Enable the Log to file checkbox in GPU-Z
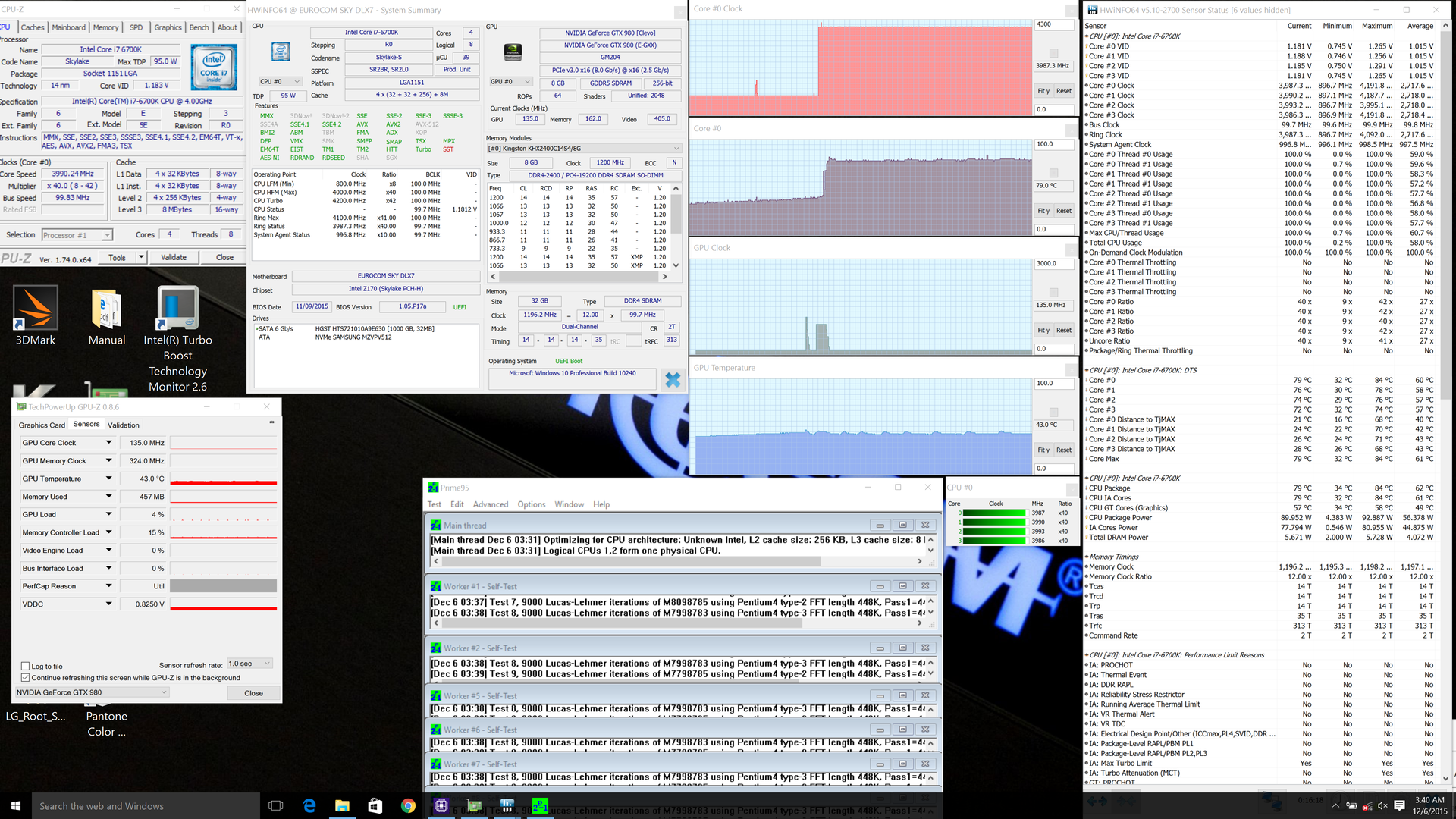The height and width of the screenshot is (819, 1456). [25, 666]
